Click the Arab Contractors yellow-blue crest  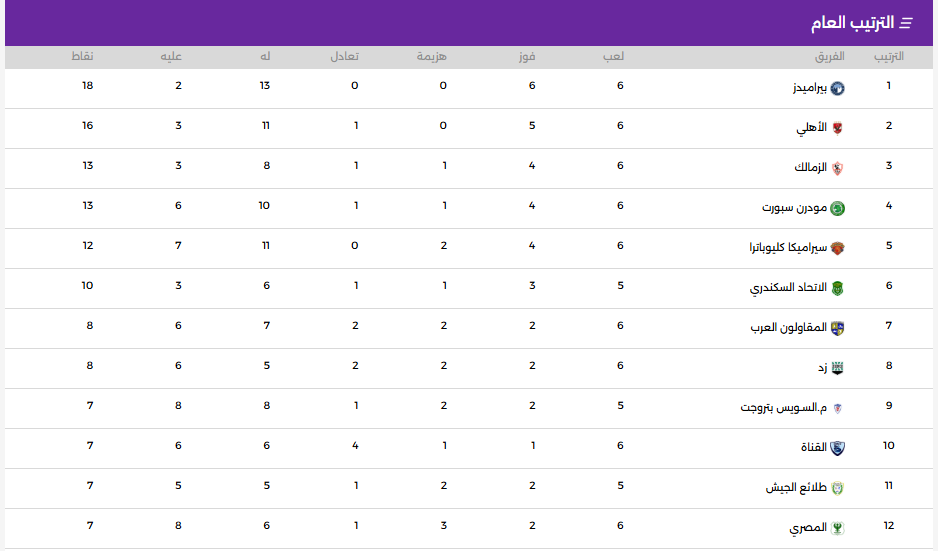point(838,328)
